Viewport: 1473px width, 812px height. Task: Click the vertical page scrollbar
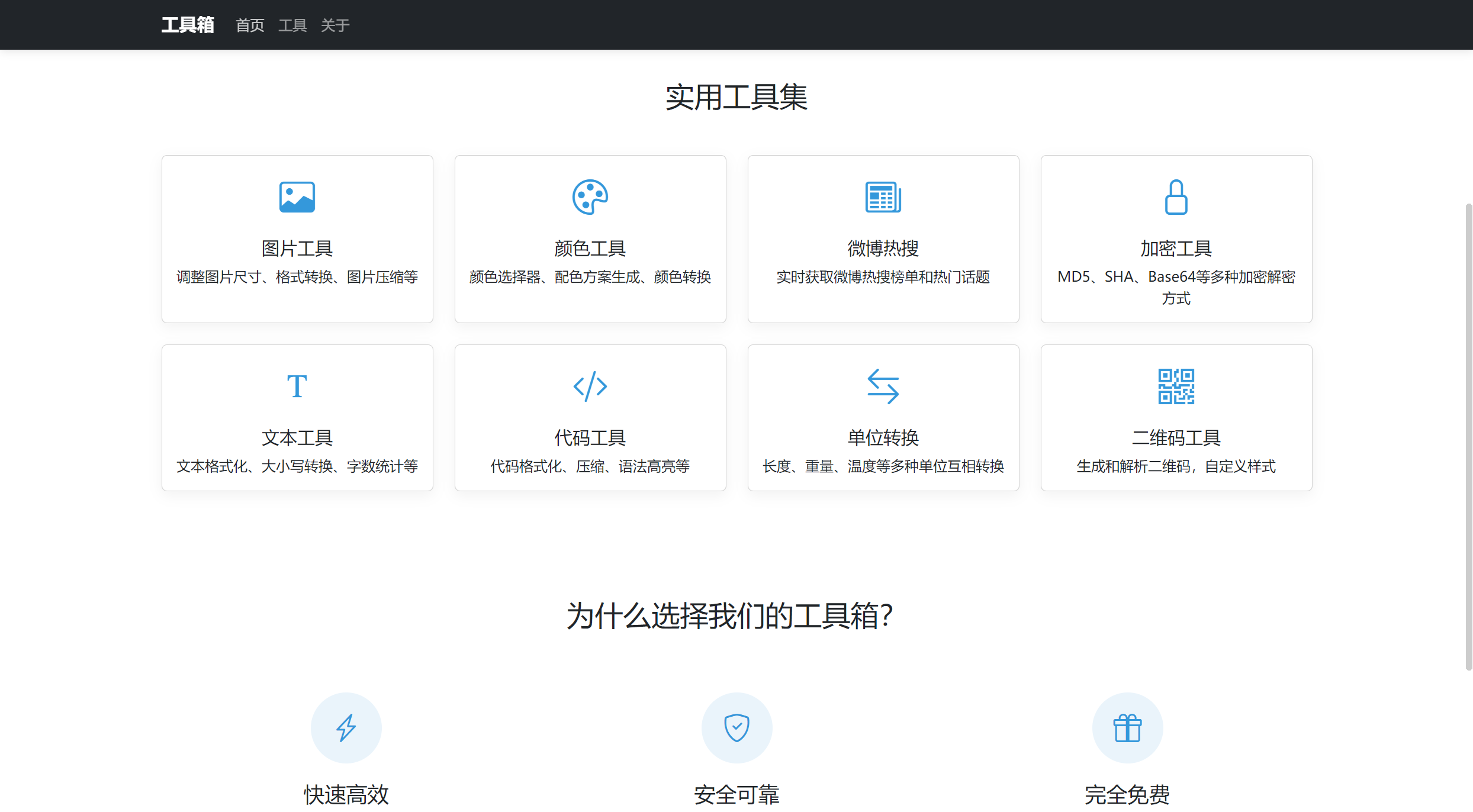click(x=1468, y=437)
